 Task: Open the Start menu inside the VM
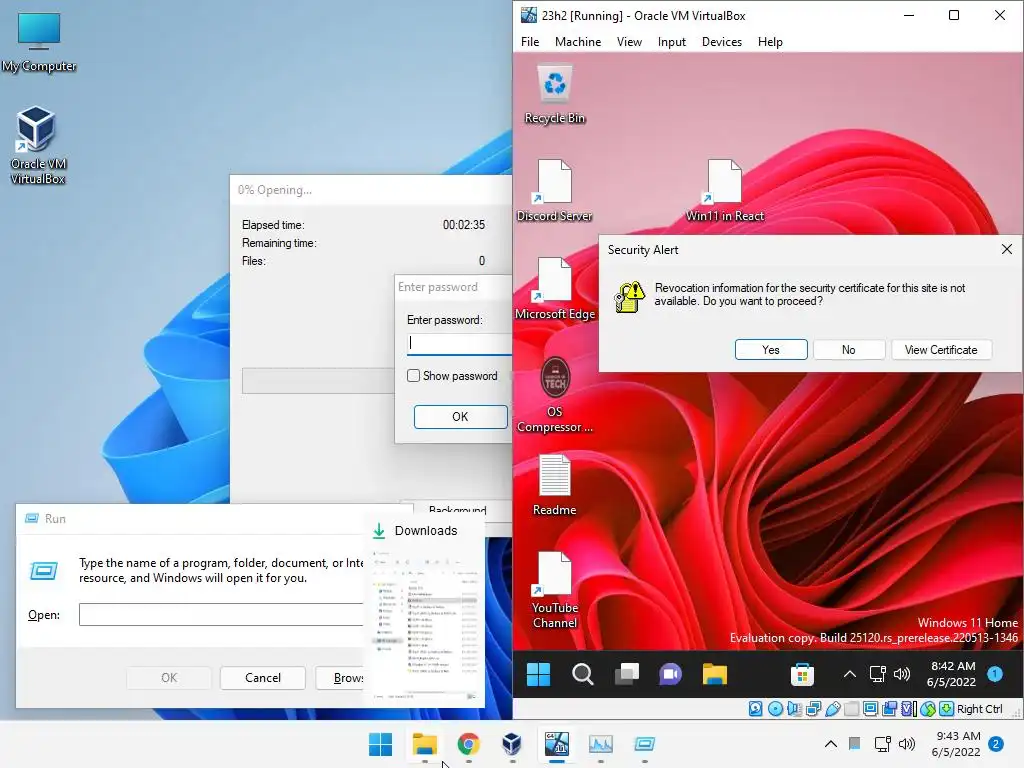tap(538, 674)
